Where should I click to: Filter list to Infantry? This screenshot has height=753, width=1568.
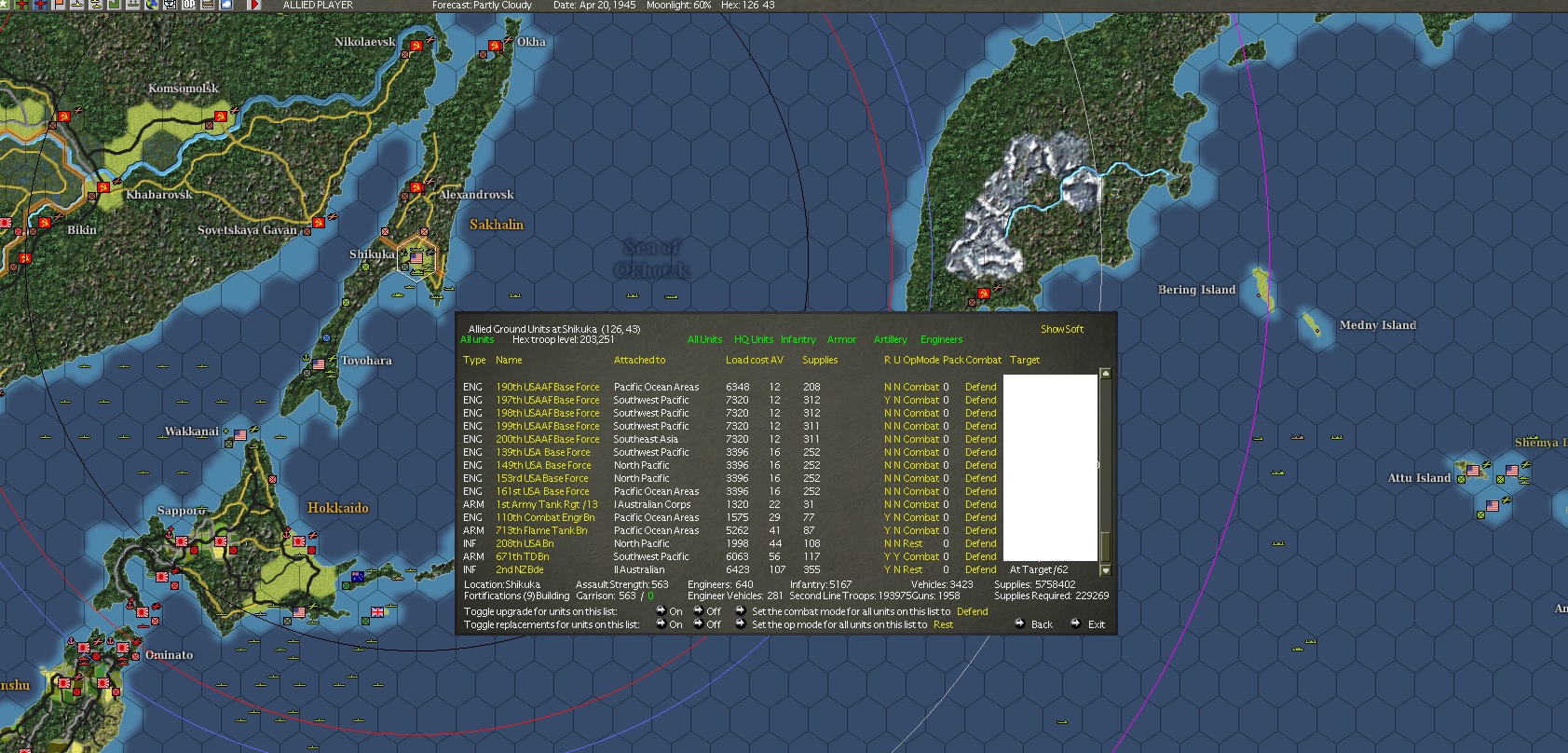point(798,339)
